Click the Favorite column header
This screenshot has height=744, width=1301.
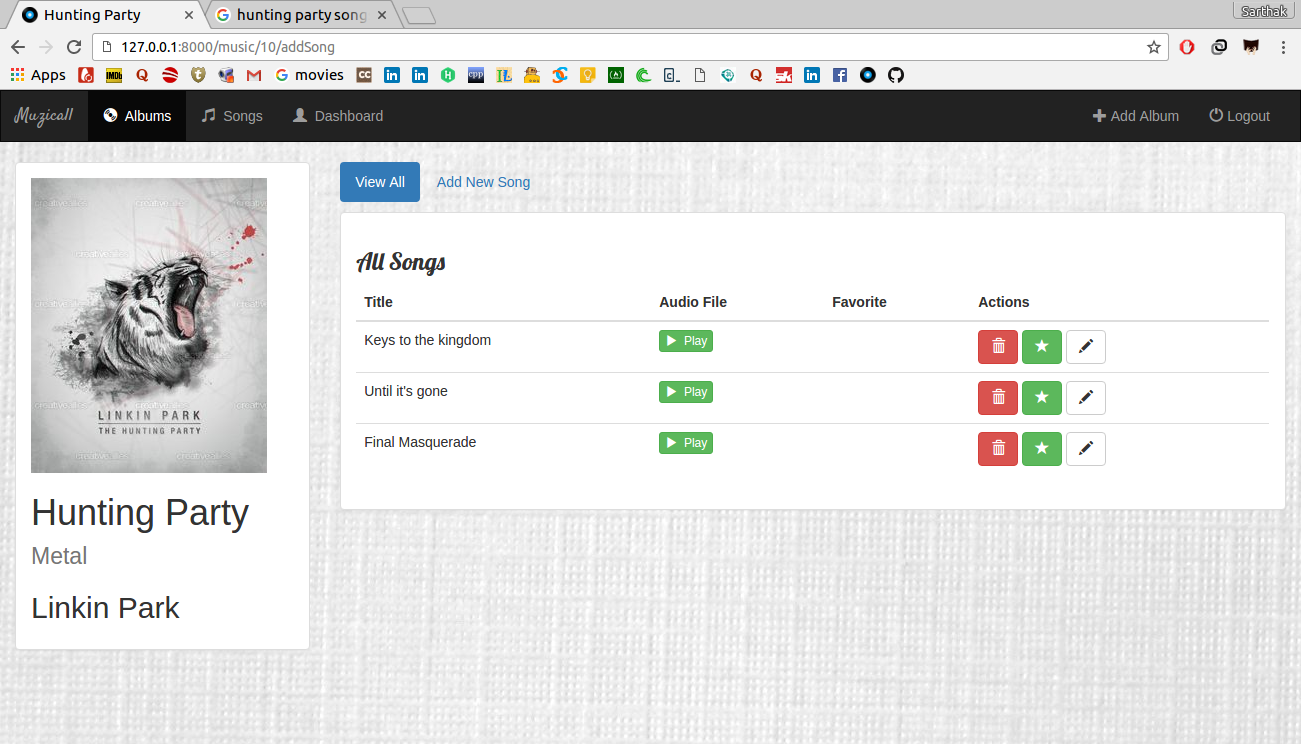coord(859,302)
